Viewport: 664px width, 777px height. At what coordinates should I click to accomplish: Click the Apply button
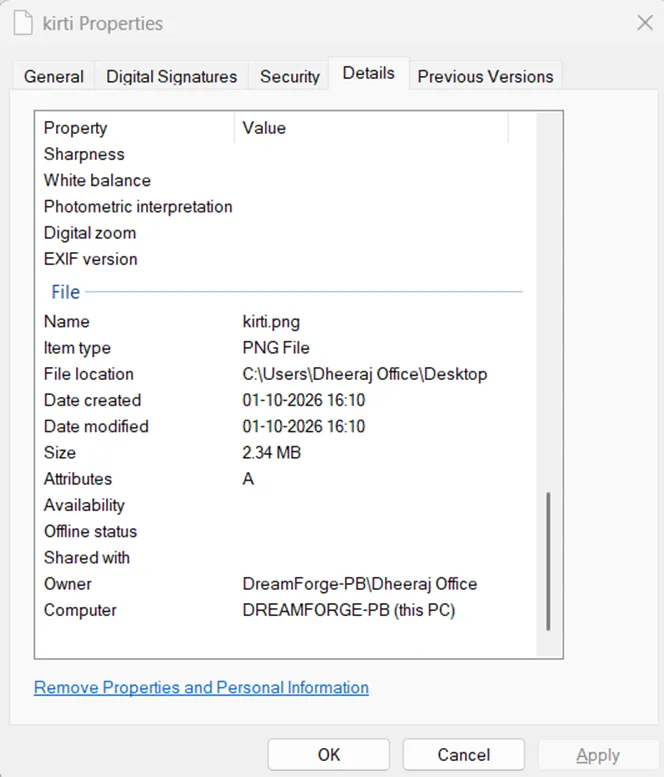click(x=598, y=754)
